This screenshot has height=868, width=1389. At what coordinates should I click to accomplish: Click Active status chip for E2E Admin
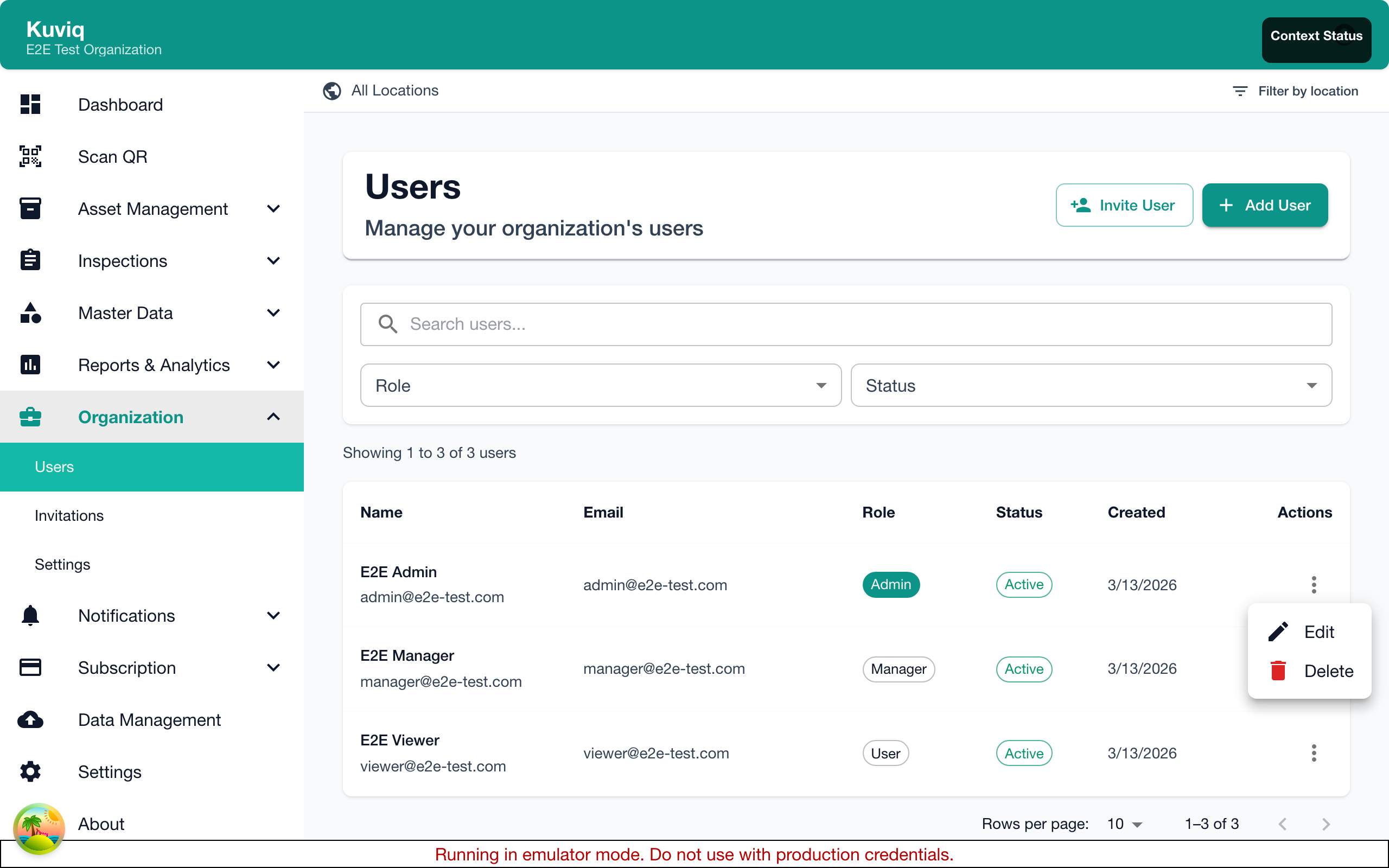(1024, 584)
